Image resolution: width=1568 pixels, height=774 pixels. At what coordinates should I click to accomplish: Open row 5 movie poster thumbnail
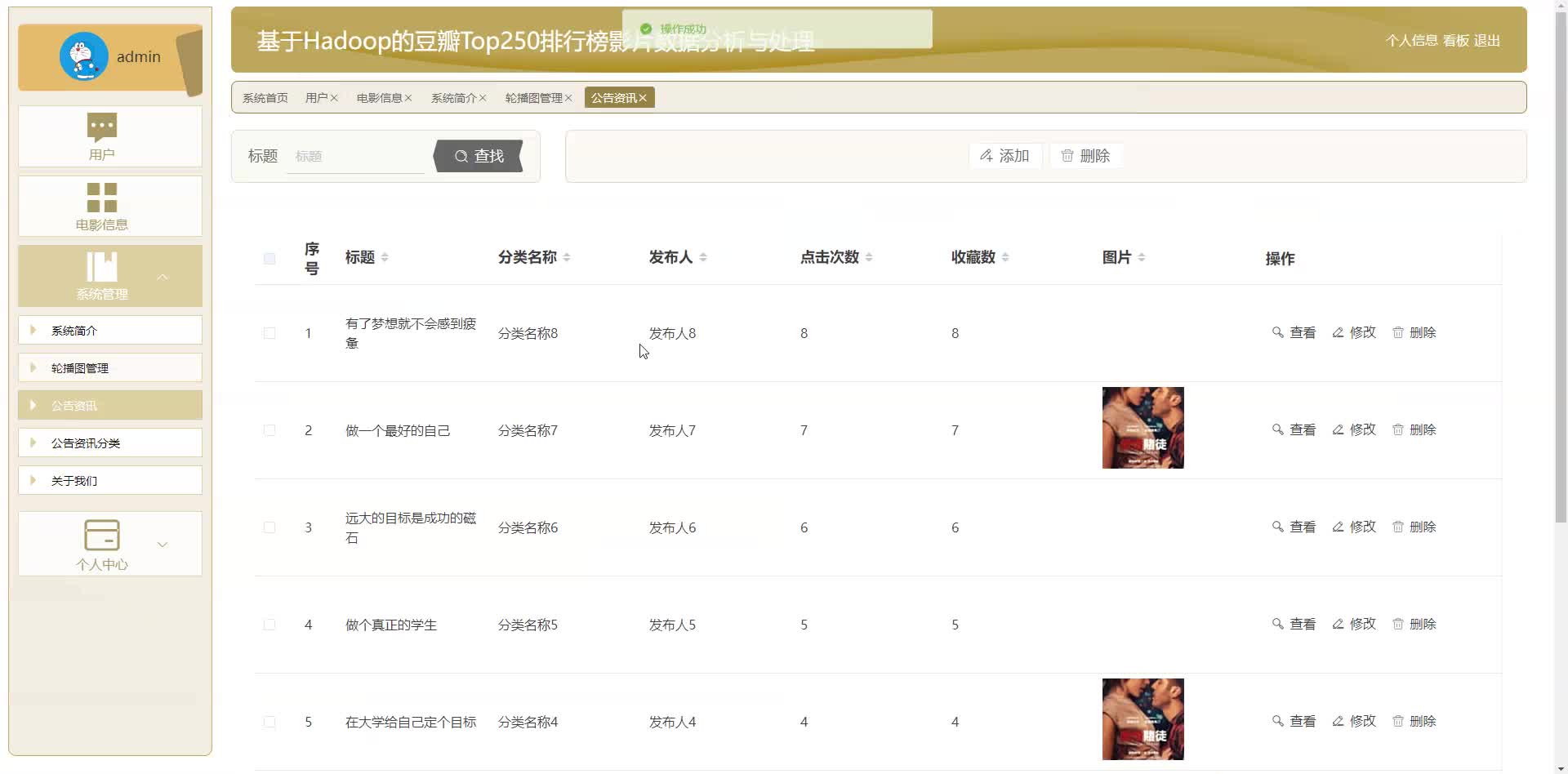(x=1143, y=719)
